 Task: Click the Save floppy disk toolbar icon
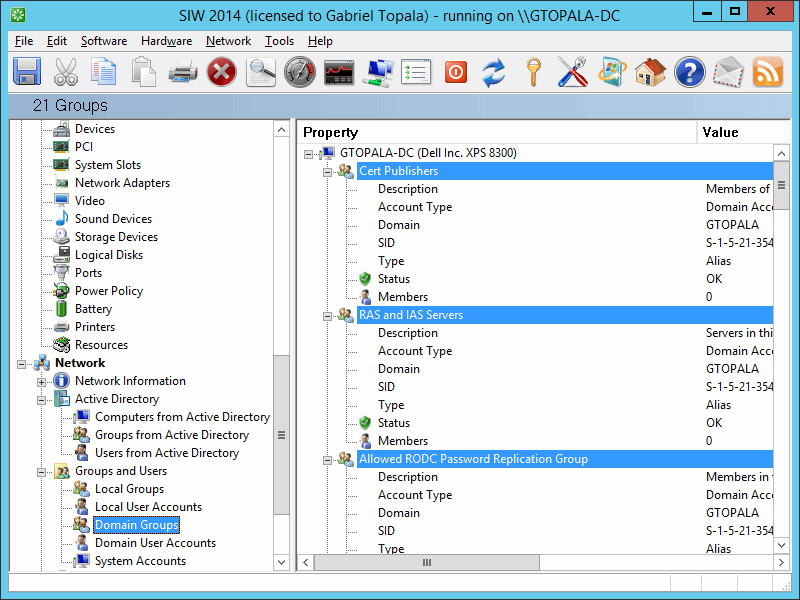(27, 71)
